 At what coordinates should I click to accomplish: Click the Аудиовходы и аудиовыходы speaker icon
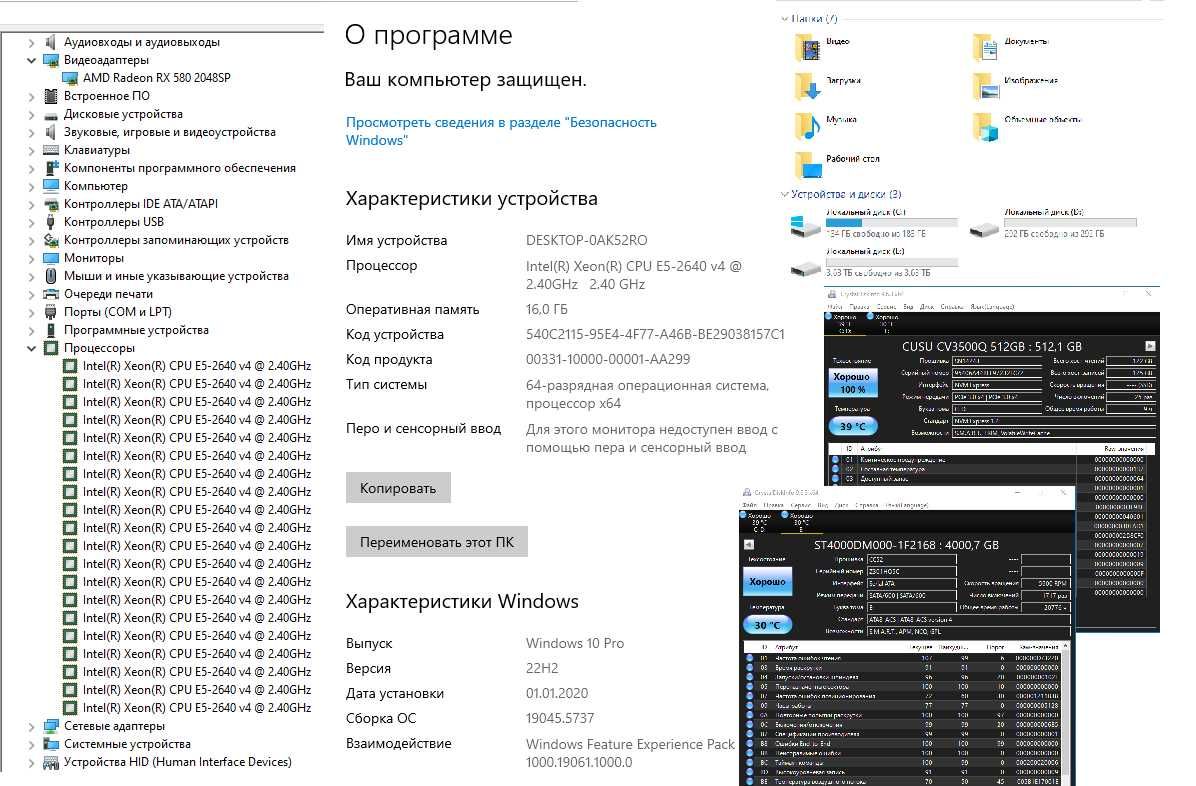point(51,42)
